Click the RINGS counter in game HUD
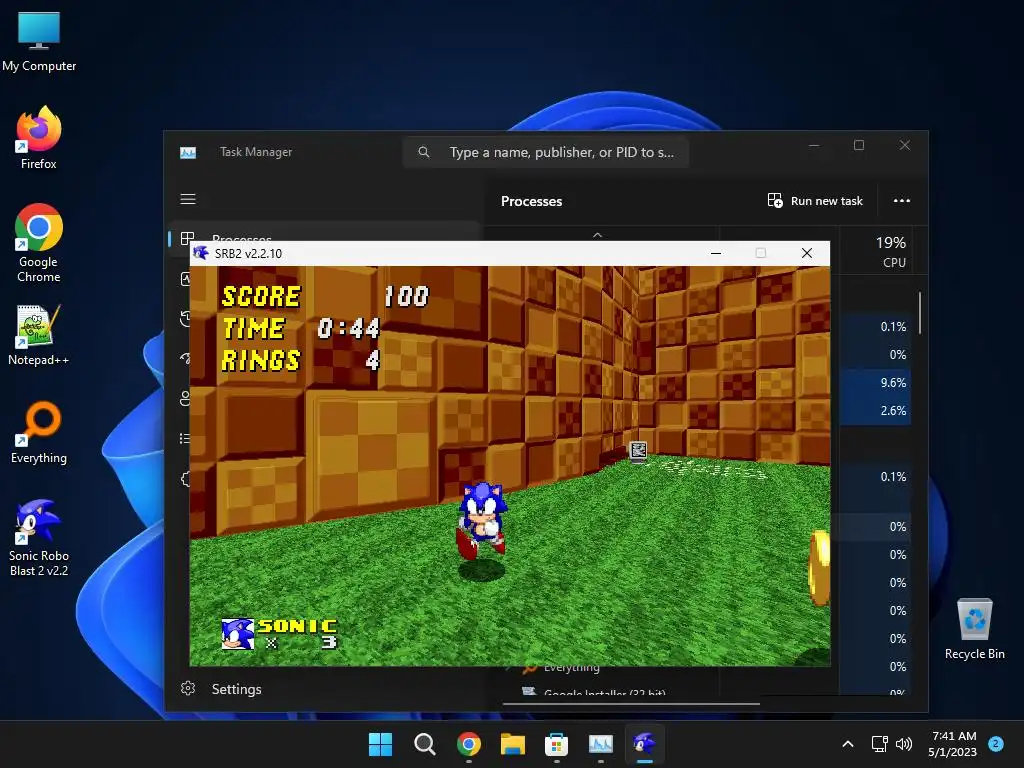The width and height of the screenshot is (1024, 768). click(x=300, y=360)
